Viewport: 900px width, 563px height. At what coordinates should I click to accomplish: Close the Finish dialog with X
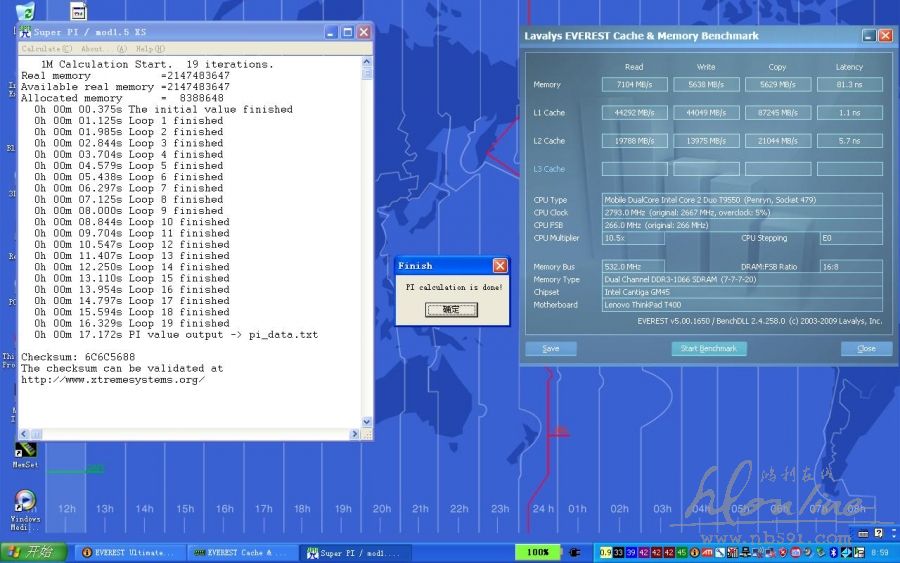coord(500,266)
